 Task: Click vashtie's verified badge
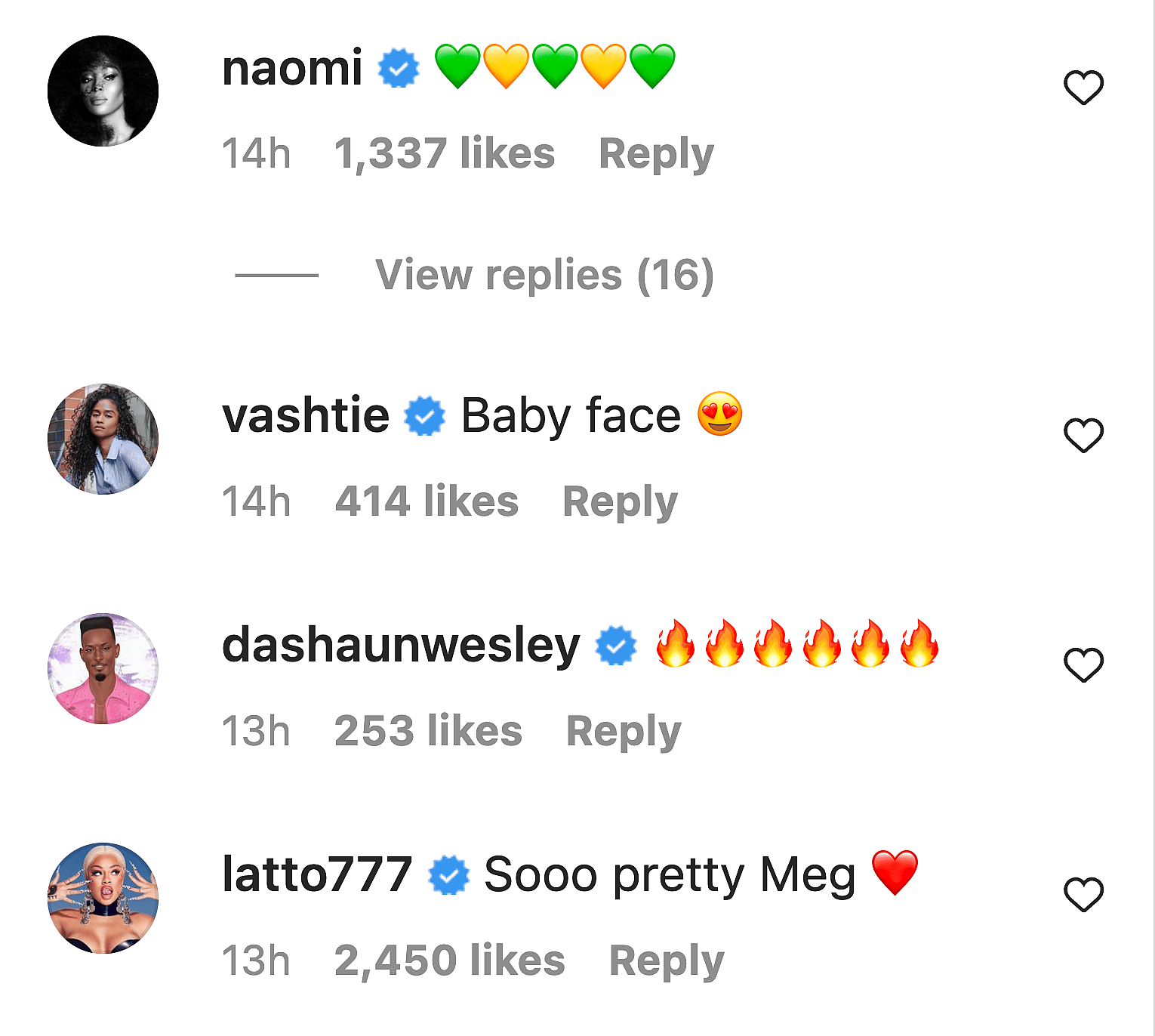tap(424, 414)
